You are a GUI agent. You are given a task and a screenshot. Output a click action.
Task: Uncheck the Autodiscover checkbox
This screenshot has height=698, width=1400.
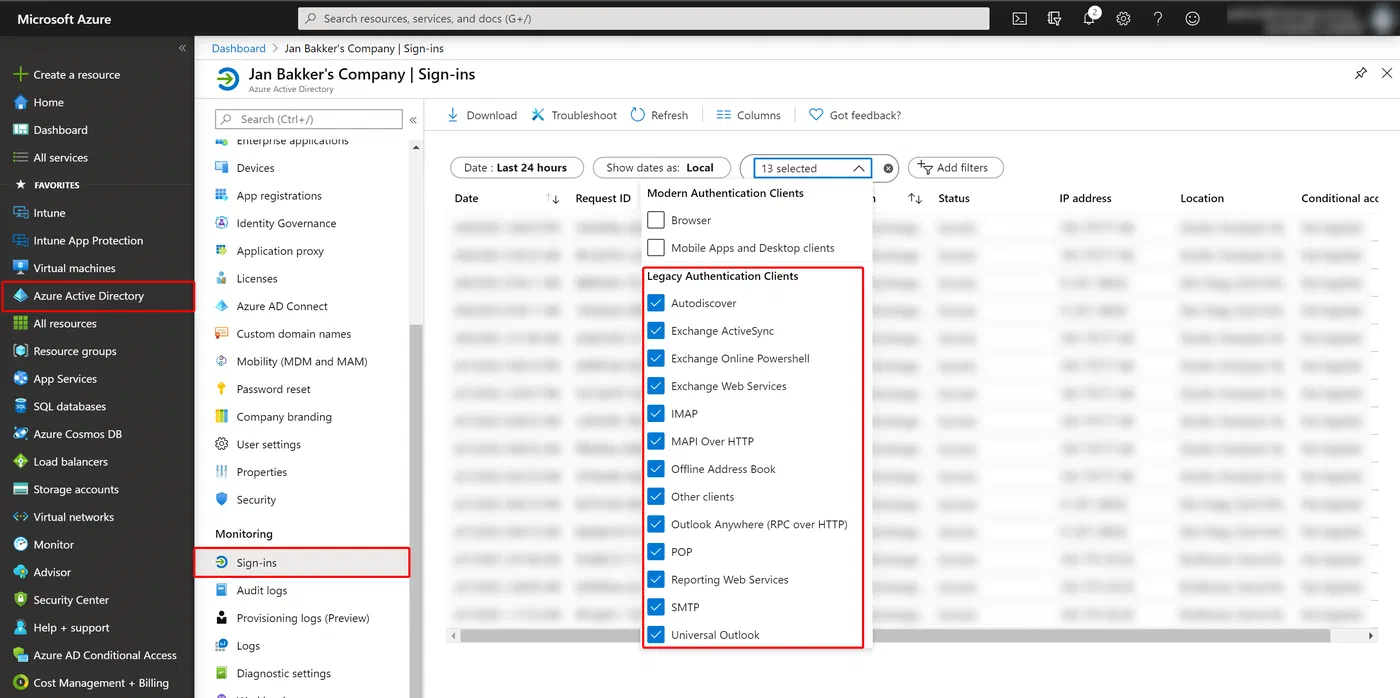[x=656, y=303]
